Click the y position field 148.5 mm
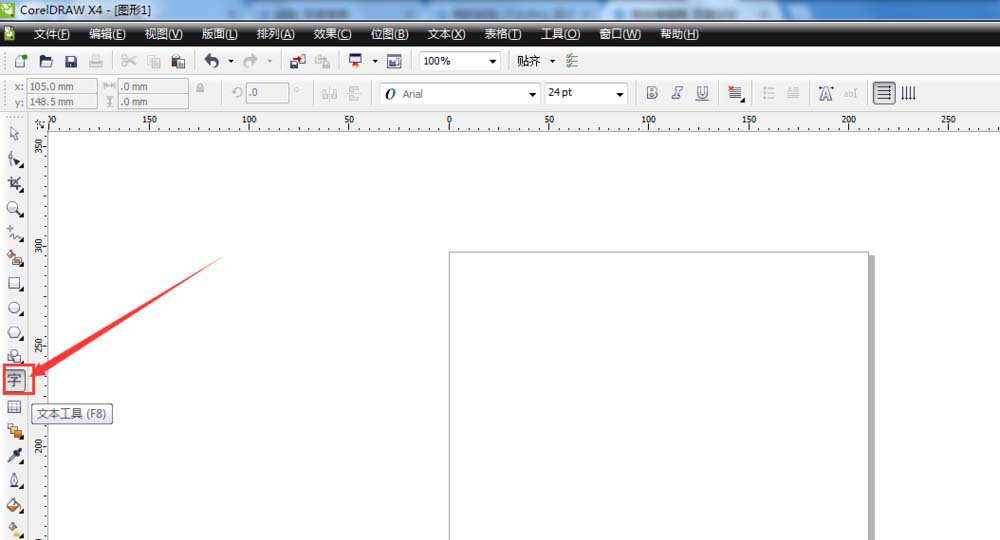 click(x=62, y=101)
